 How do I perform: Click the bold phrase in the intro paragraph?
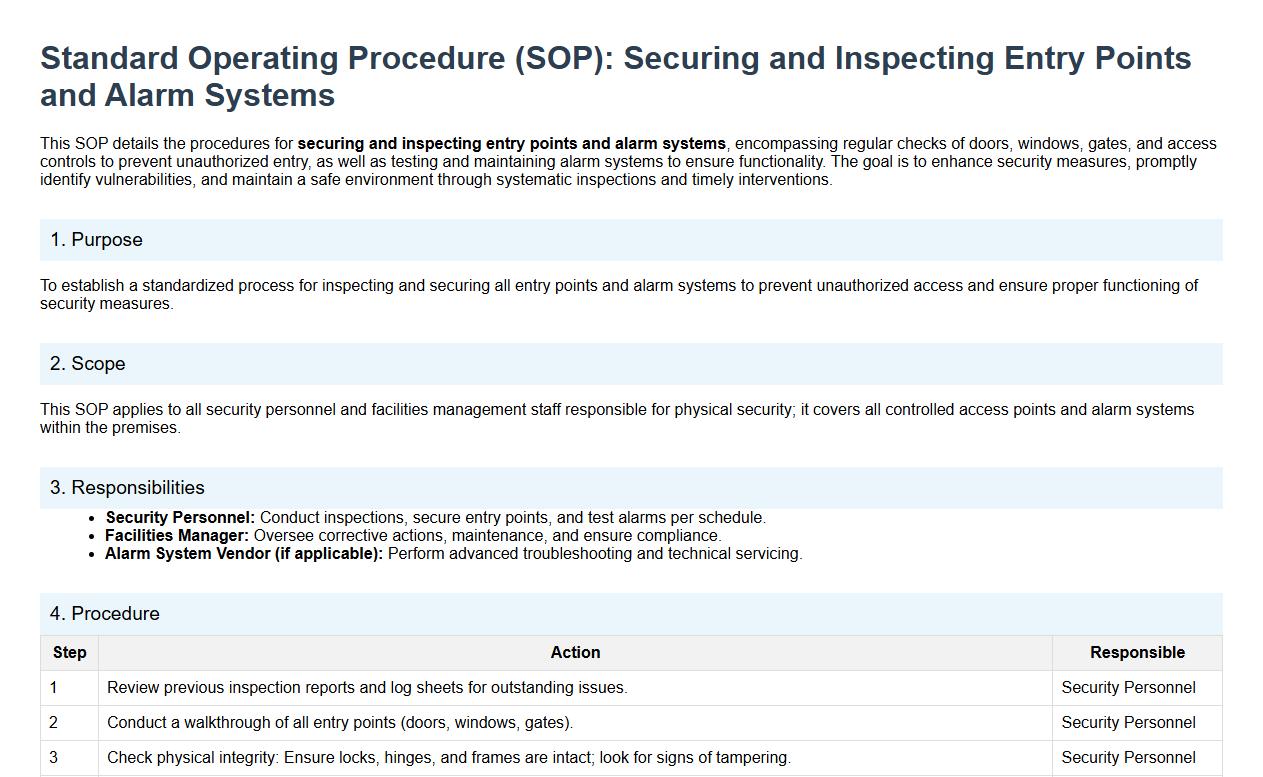(511, 144)
